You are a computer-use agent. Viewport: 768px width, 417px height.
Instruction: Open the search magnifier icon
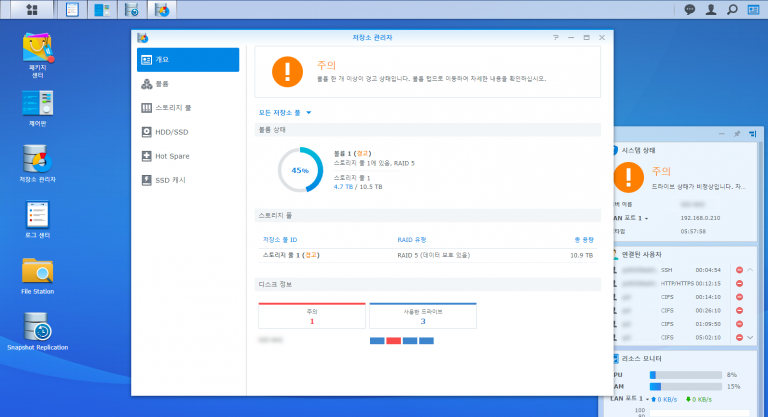click(x=732, y=9)
